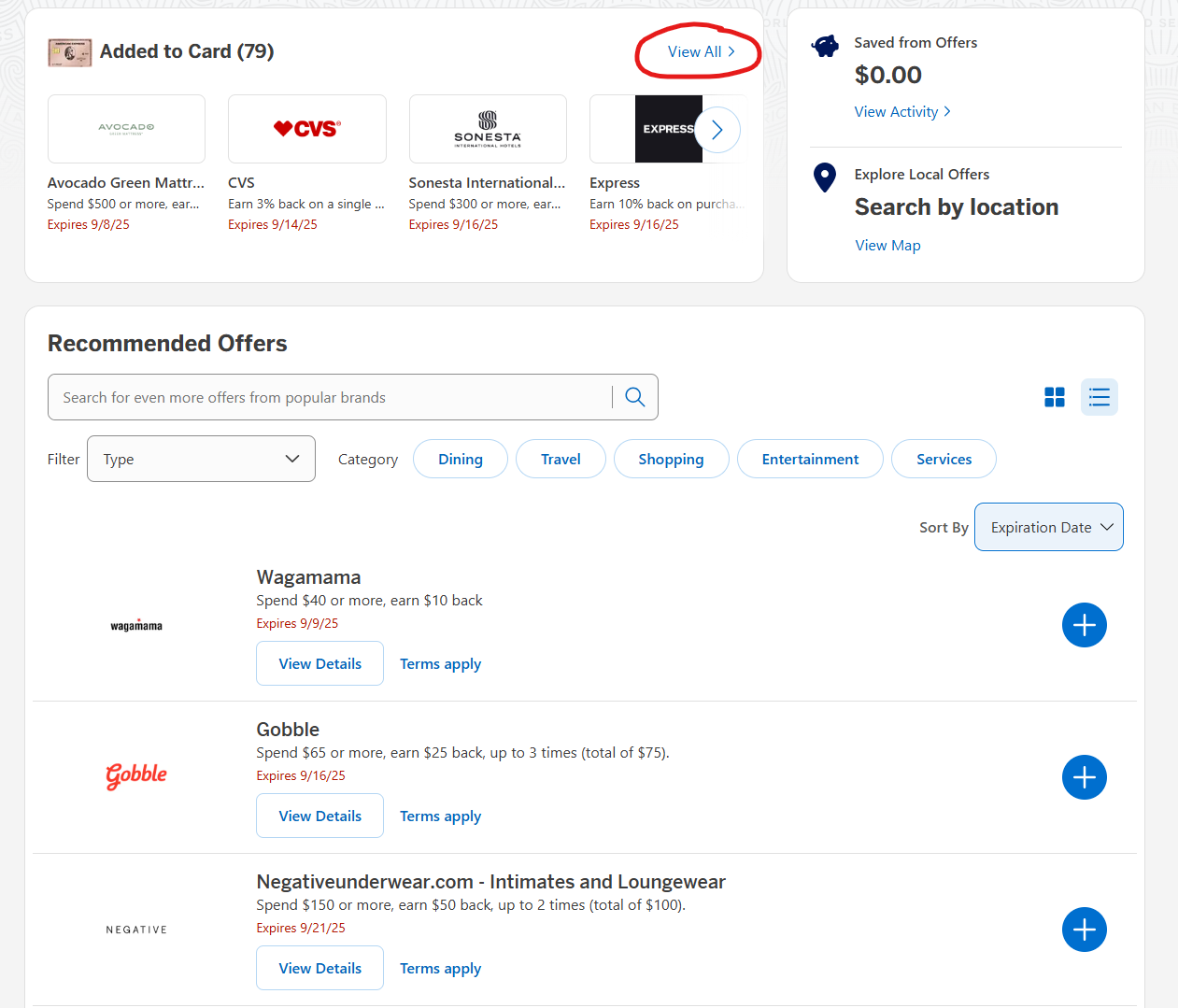This screenshot has height=1008, width=1178.
Task: Filter offers by Shopping category
Action: click(671, 459)
